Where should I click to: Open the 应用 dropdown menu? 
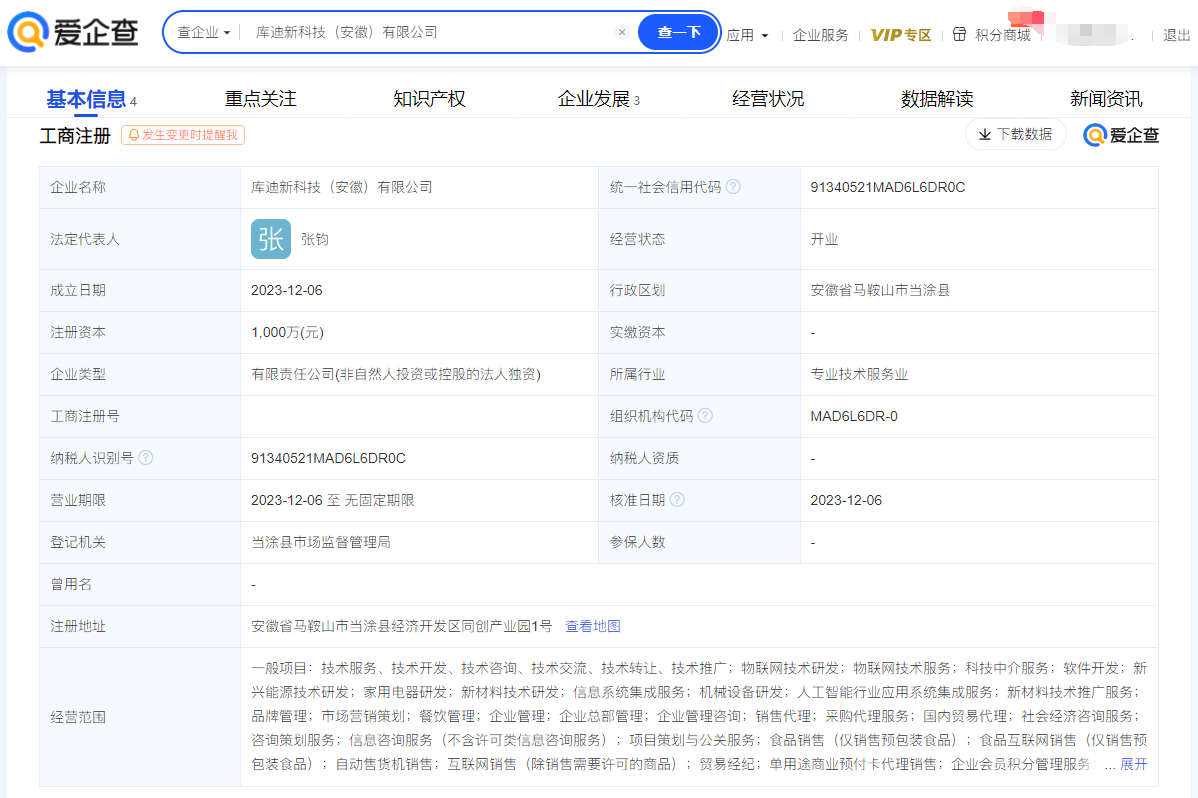click(747, 35)
